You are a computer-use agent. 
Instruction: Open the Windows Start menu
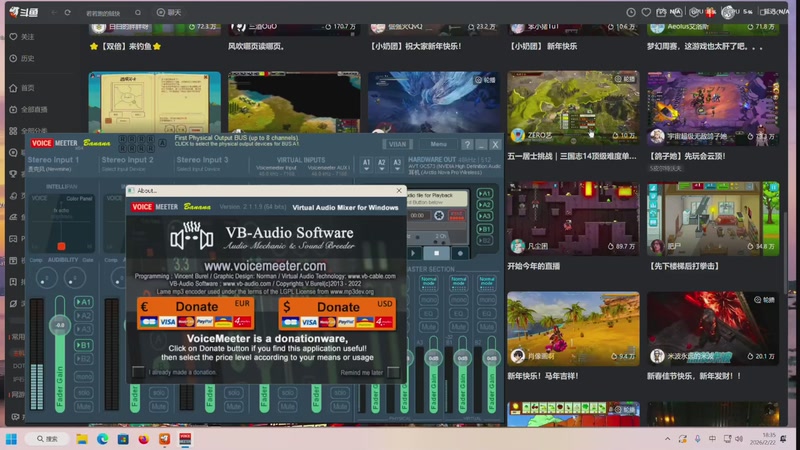[x=11, y=439]
